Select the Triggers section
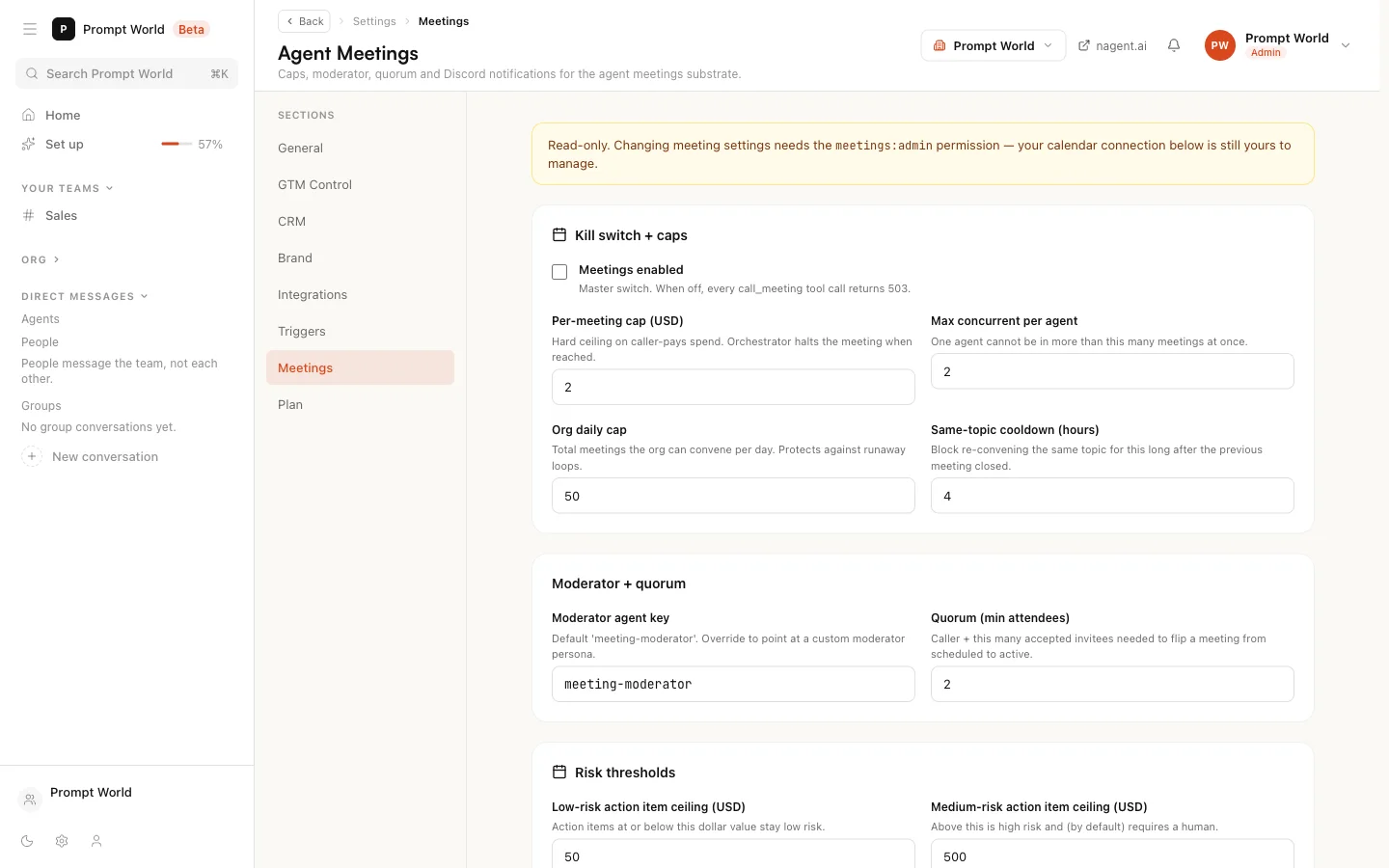 [360, 331]
